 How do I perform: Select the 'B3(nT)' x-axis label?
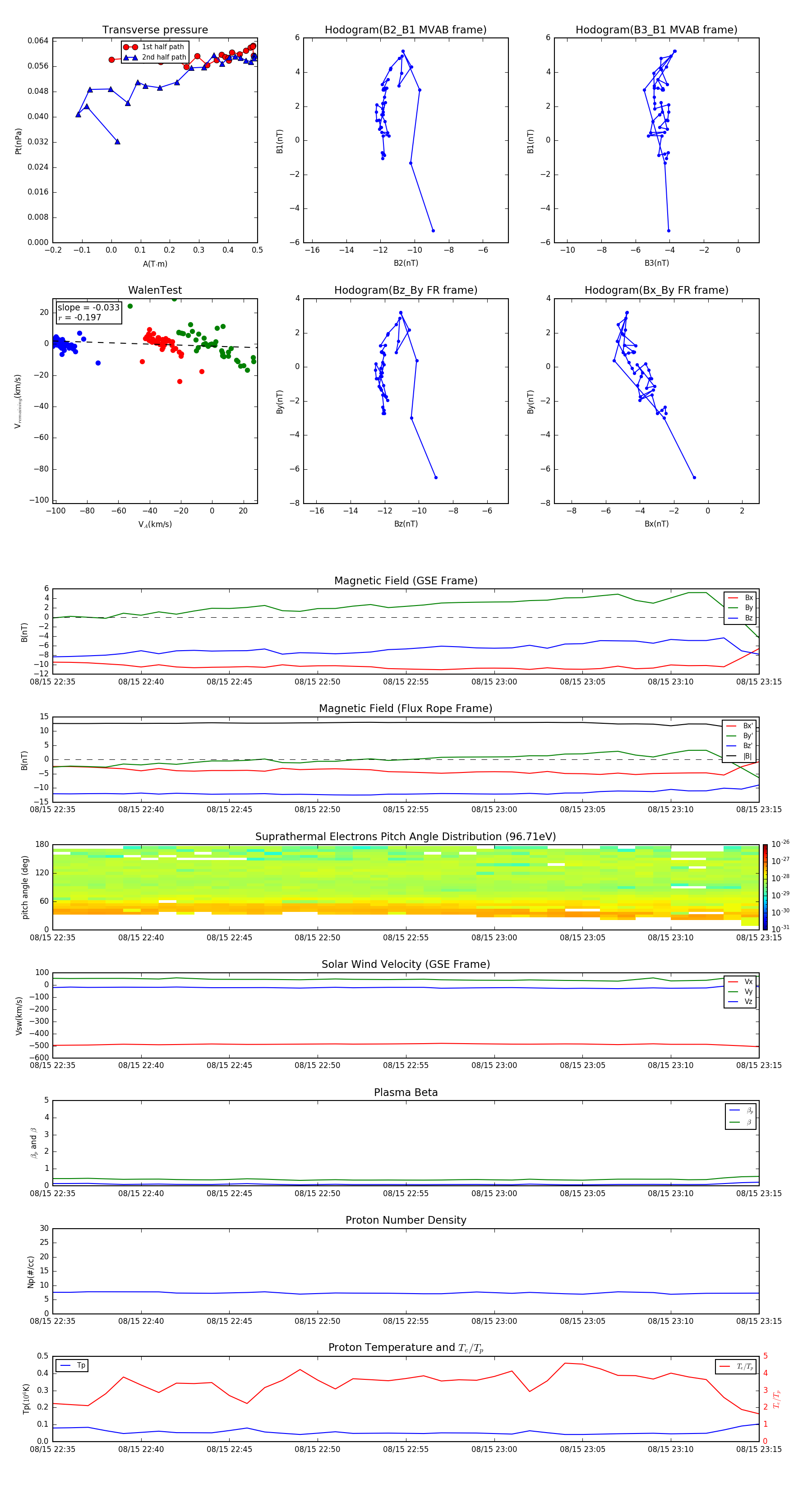click(656, 263)
